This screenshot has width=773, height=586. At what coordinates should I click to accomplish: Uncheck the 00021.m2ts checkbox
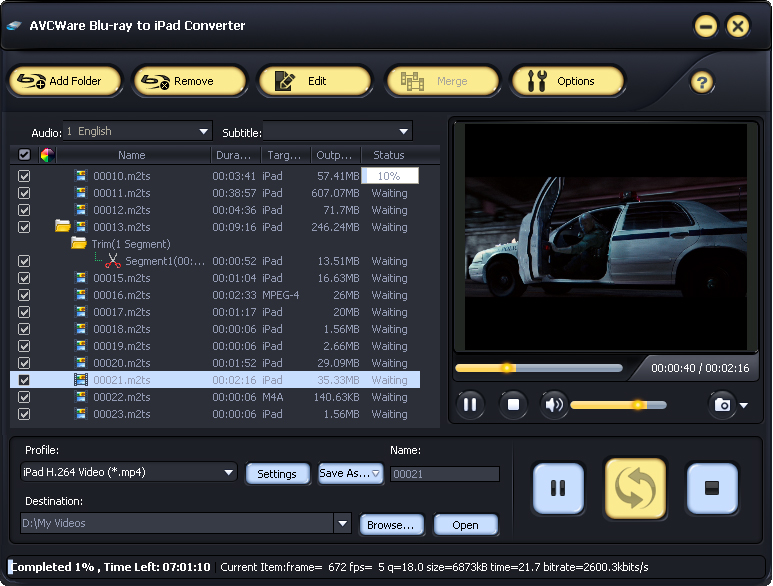(x=24, y=380)
